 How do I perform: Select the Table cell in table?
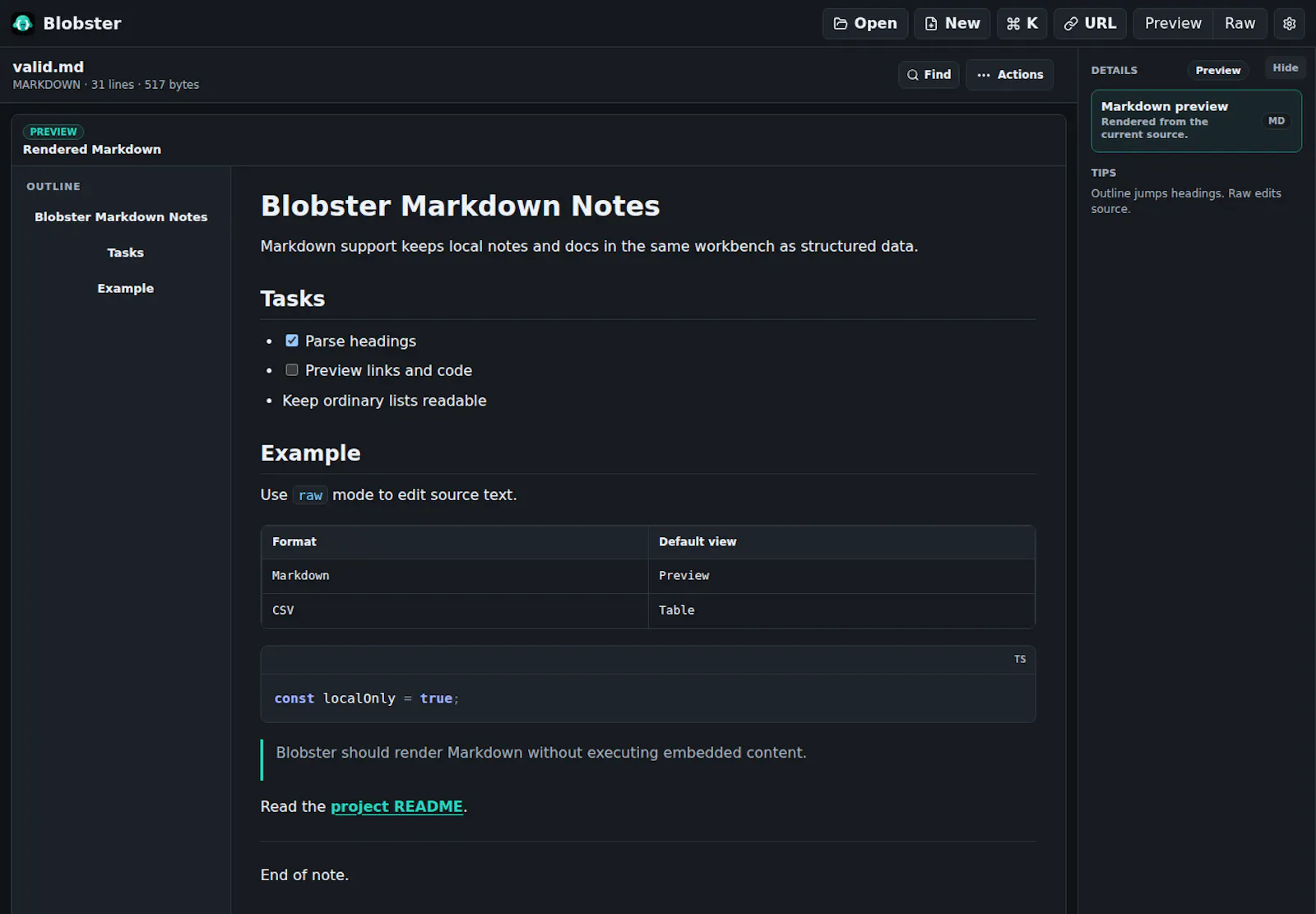click(841, 610)
